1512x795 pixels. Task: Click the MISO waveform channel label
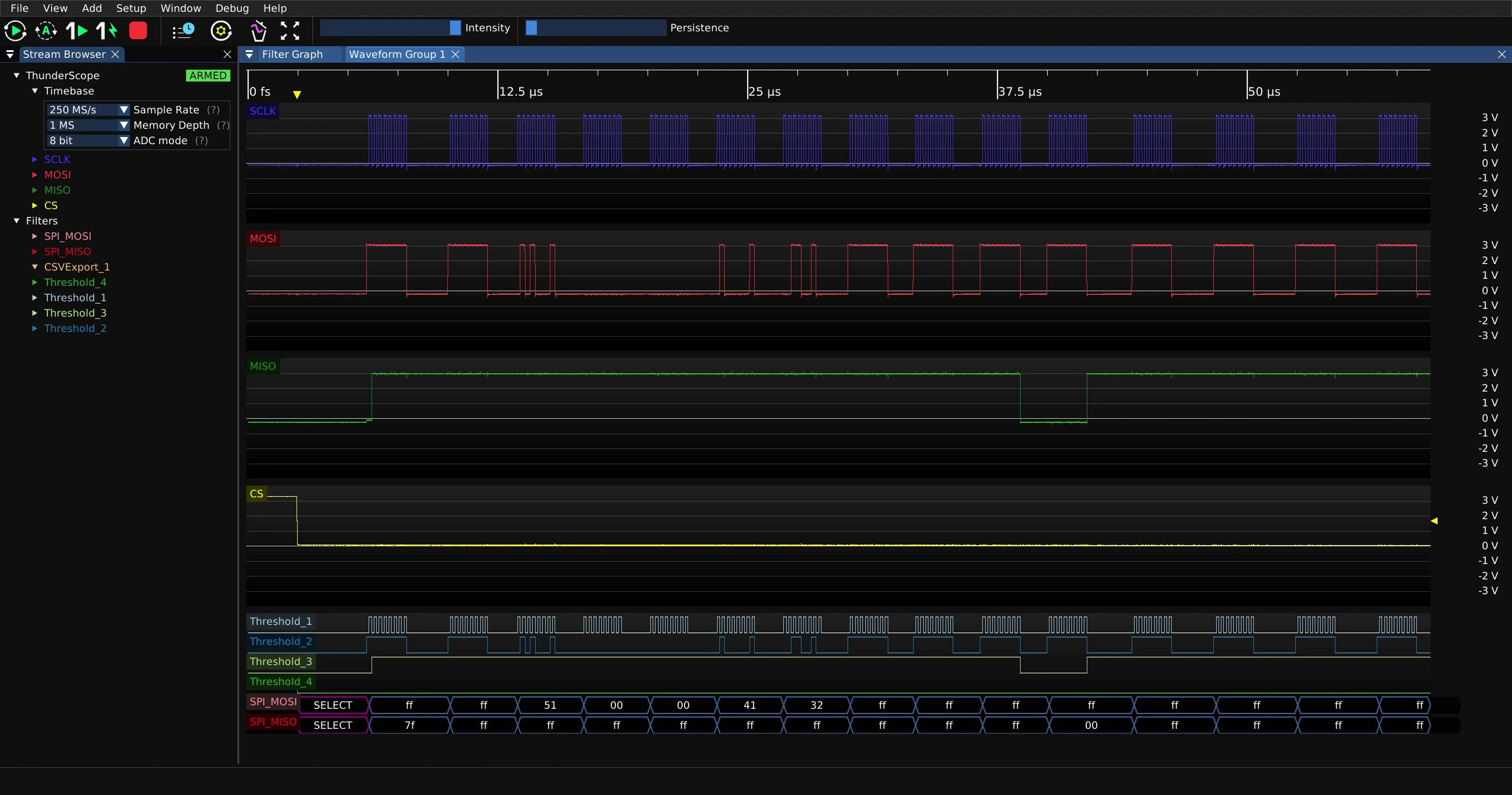[x=263, y=366]
